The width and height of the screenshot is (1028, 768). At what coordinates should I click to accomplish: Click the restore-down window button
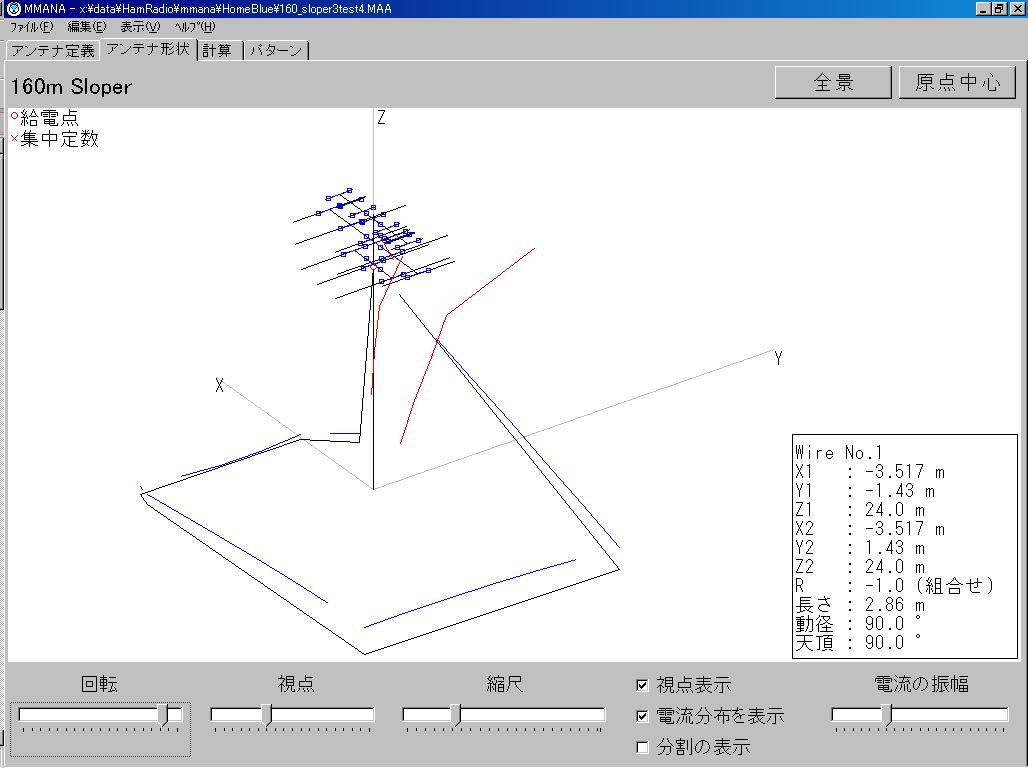999,9
